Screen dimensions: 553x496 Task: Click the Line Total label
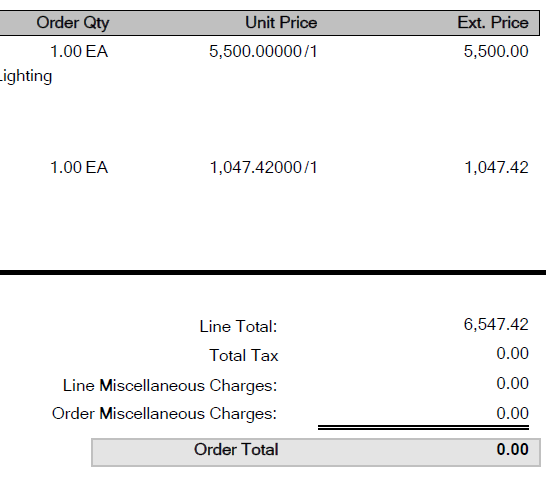pos(238,326)
